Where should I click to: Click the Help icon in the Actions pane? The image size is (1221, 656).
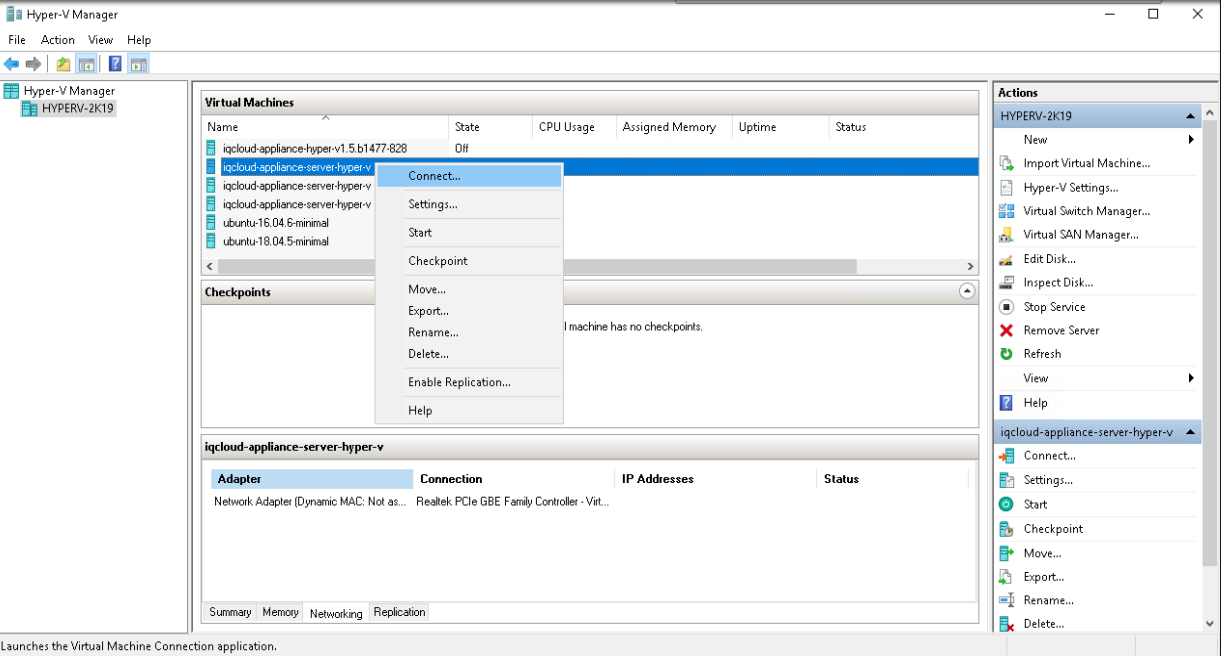[x=1007, y=403]
